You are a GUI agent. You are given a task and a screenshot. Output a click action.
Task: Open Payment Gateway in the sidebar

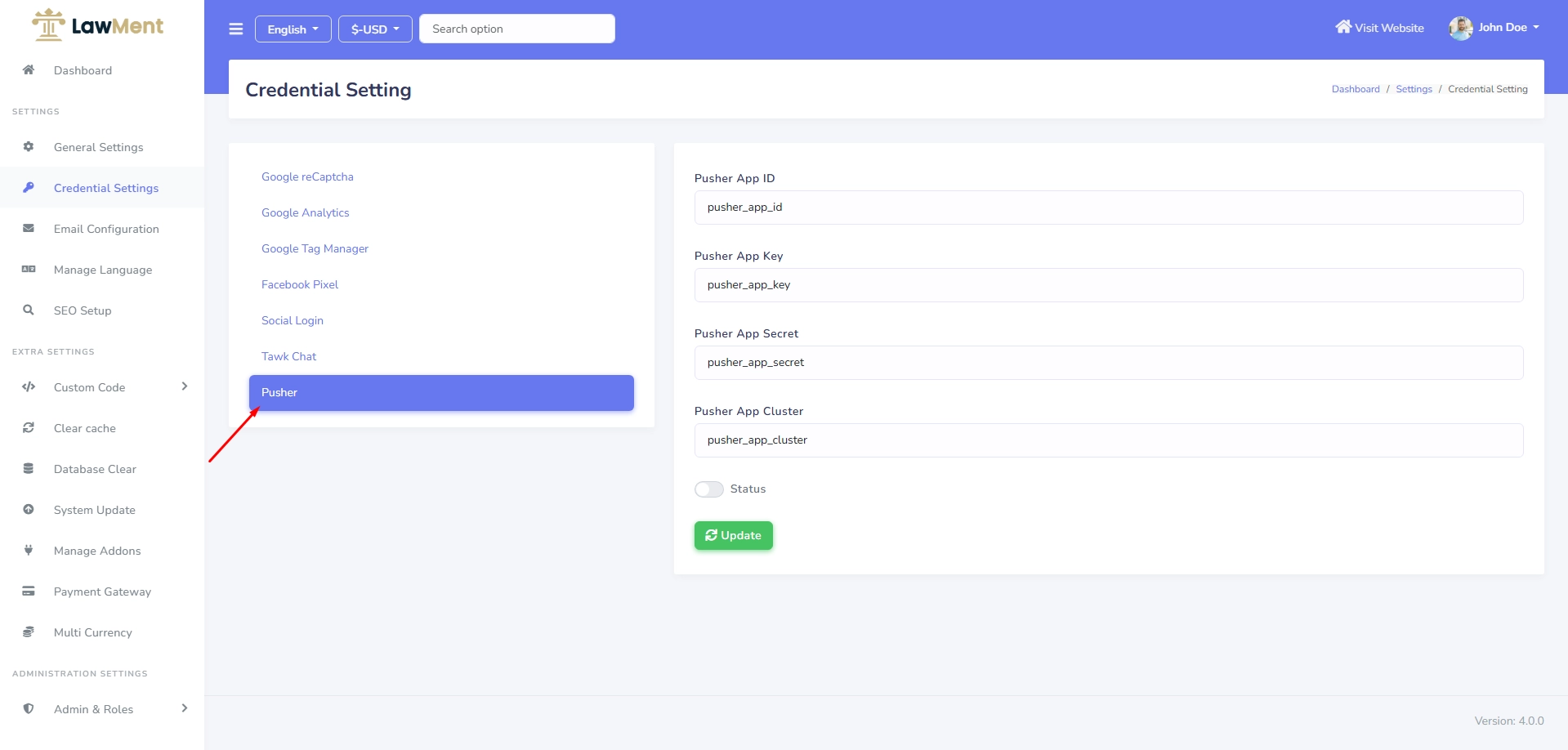(x=102, y=592)
